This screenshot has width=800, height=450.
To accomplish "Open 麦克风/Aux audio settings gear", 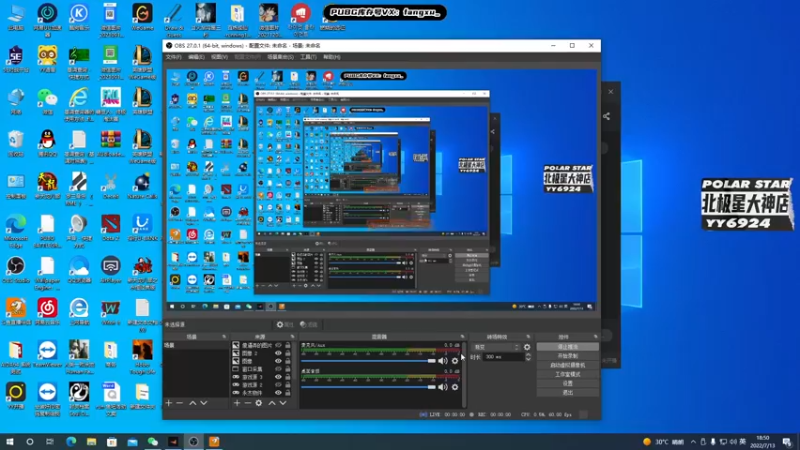I will pyautogui.click(x=455, y=361).
